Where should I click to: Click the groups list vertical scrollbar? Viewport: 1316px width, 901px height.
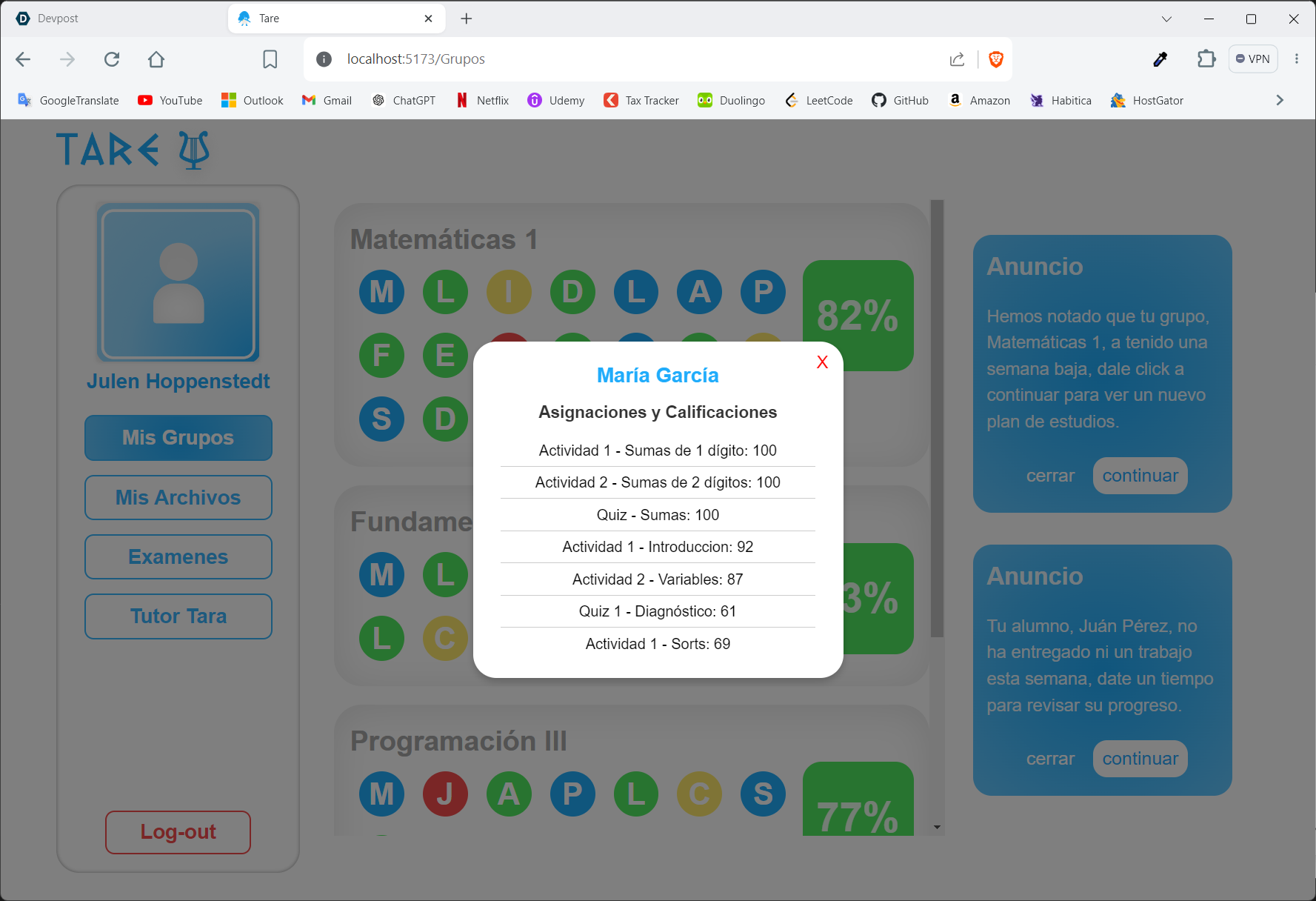tap(938, 419)
